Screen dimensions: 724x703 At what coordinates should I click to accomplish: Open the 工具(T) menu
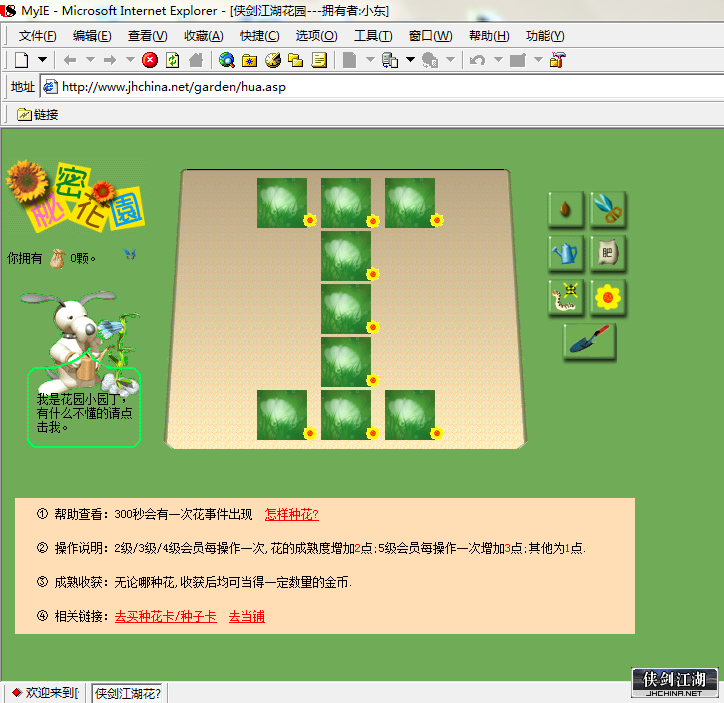click(373, 36)
